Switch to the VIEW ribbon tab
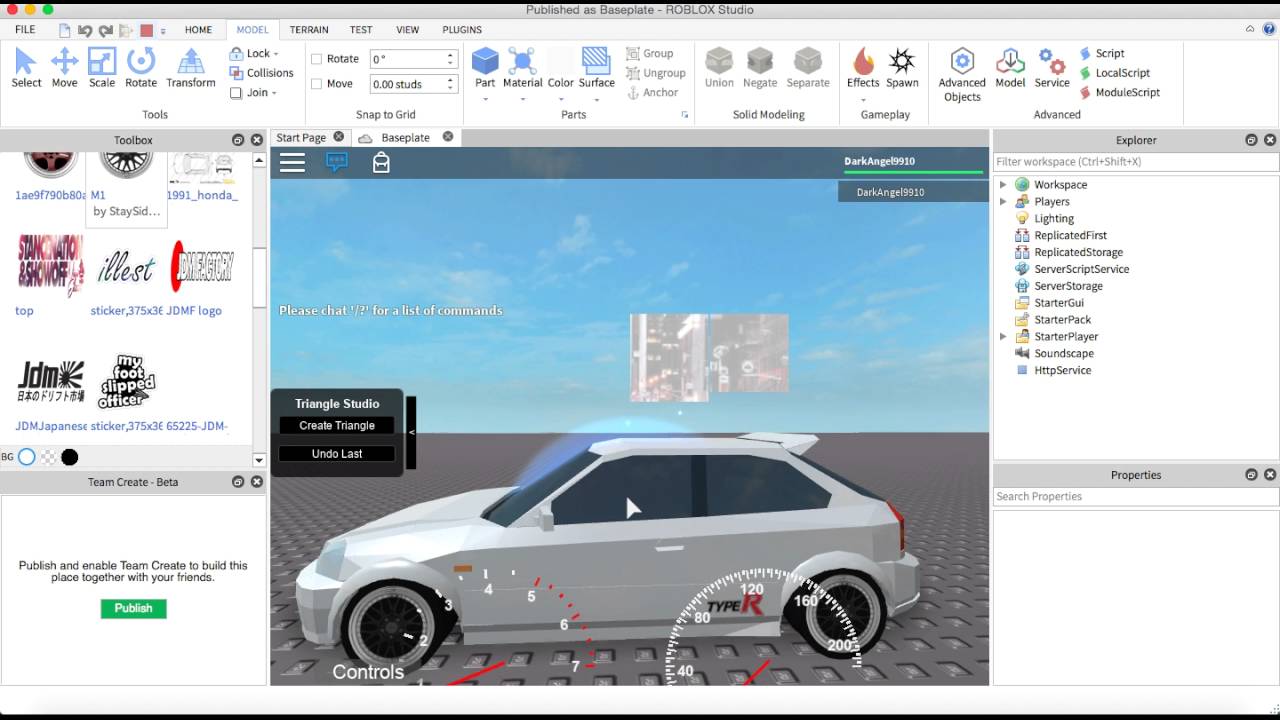Image resolution: width=1280 pixels, height=720 pixels. click(407, 30)
